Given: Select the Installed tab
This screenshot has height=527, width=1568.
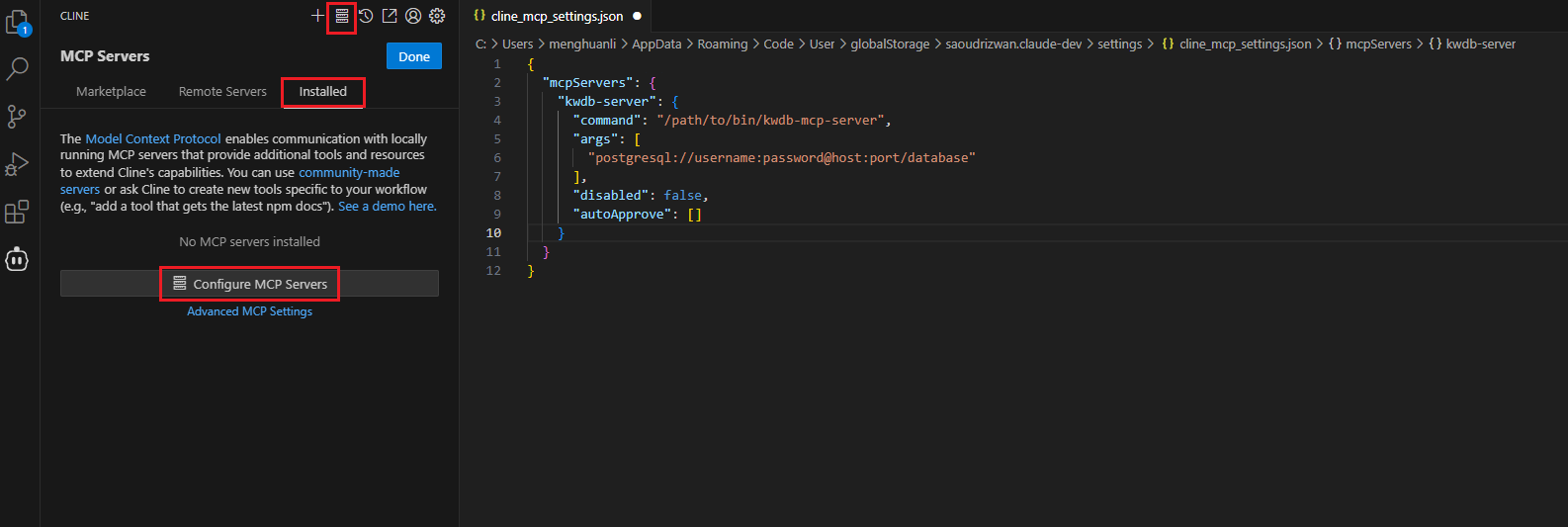Looking at the screenshot, I should tap(323, 92).
